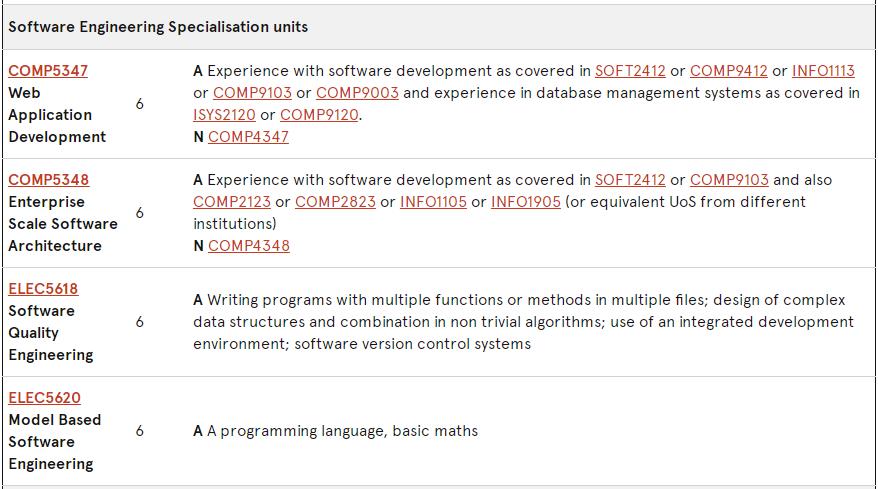Click the COMP9120 link
The image size is (878, 489).
click(x=319, y=115)
